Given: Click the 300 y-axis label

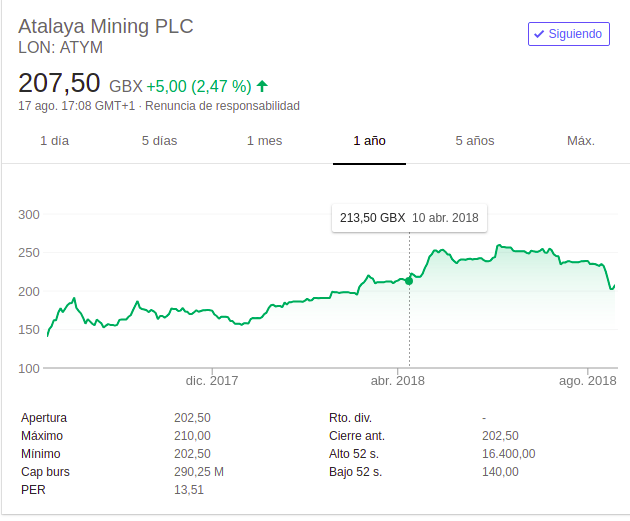Looking at the screenshot, I should click(x=29, y=215).
